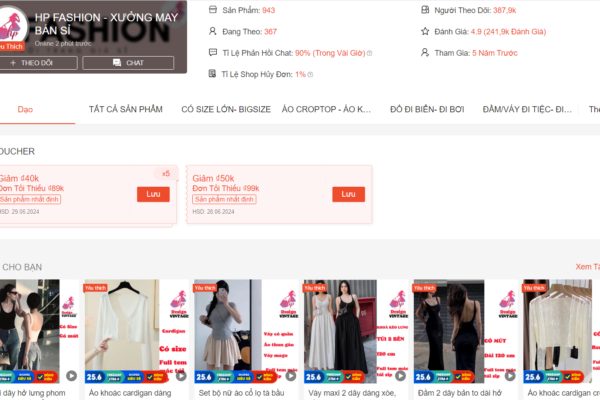Save the Giảm ₫40k voucher
Image resolution: width=600 pixels, height=400 pixels.
click(153, 194)
